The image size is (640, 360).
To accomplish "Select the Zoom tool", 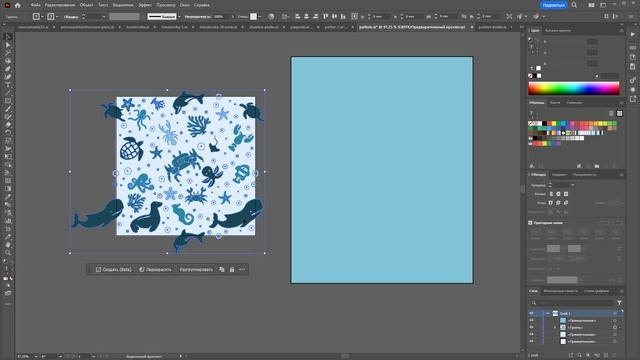I will coord(8,253).
